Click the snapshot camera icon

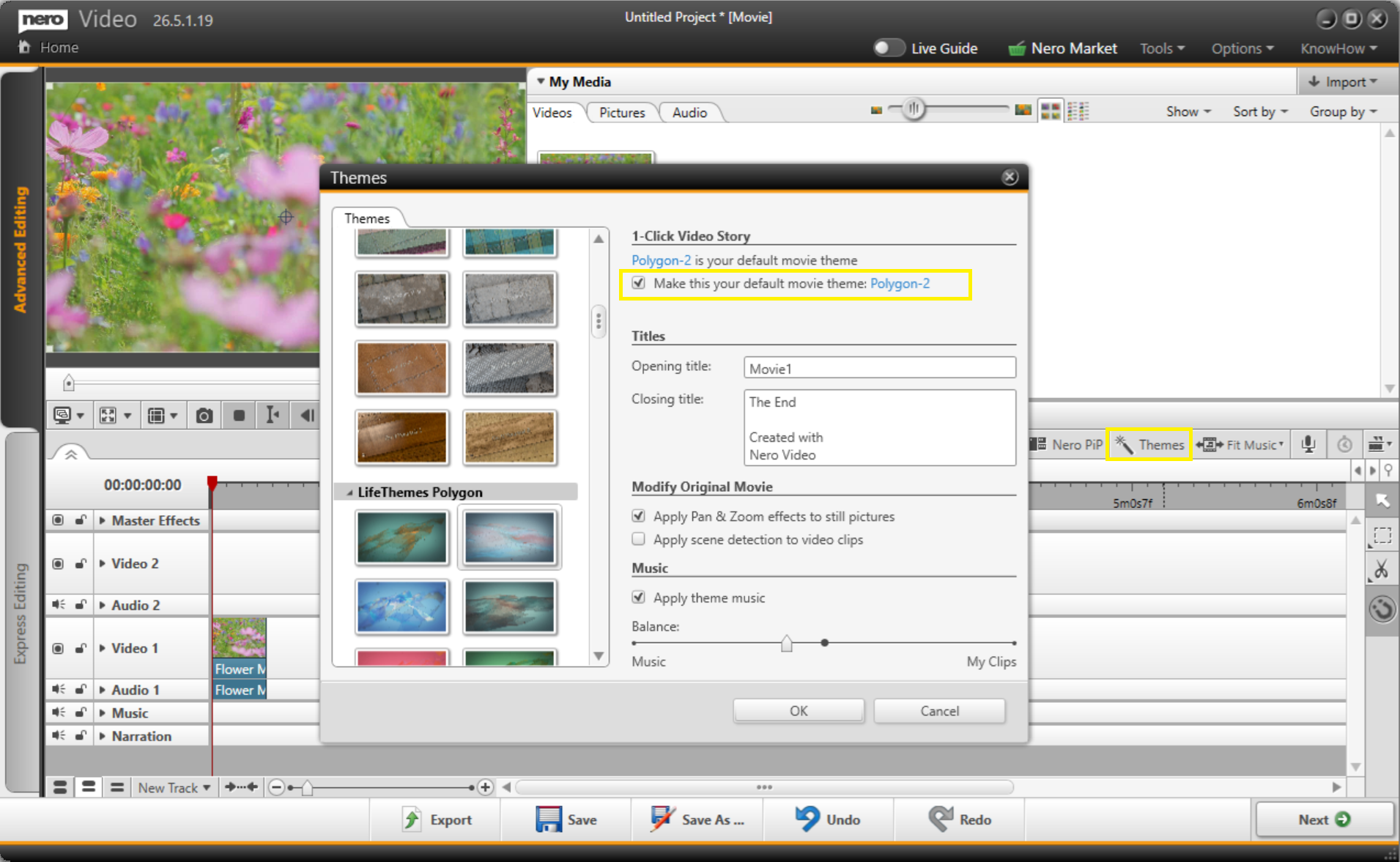(204, 416)
